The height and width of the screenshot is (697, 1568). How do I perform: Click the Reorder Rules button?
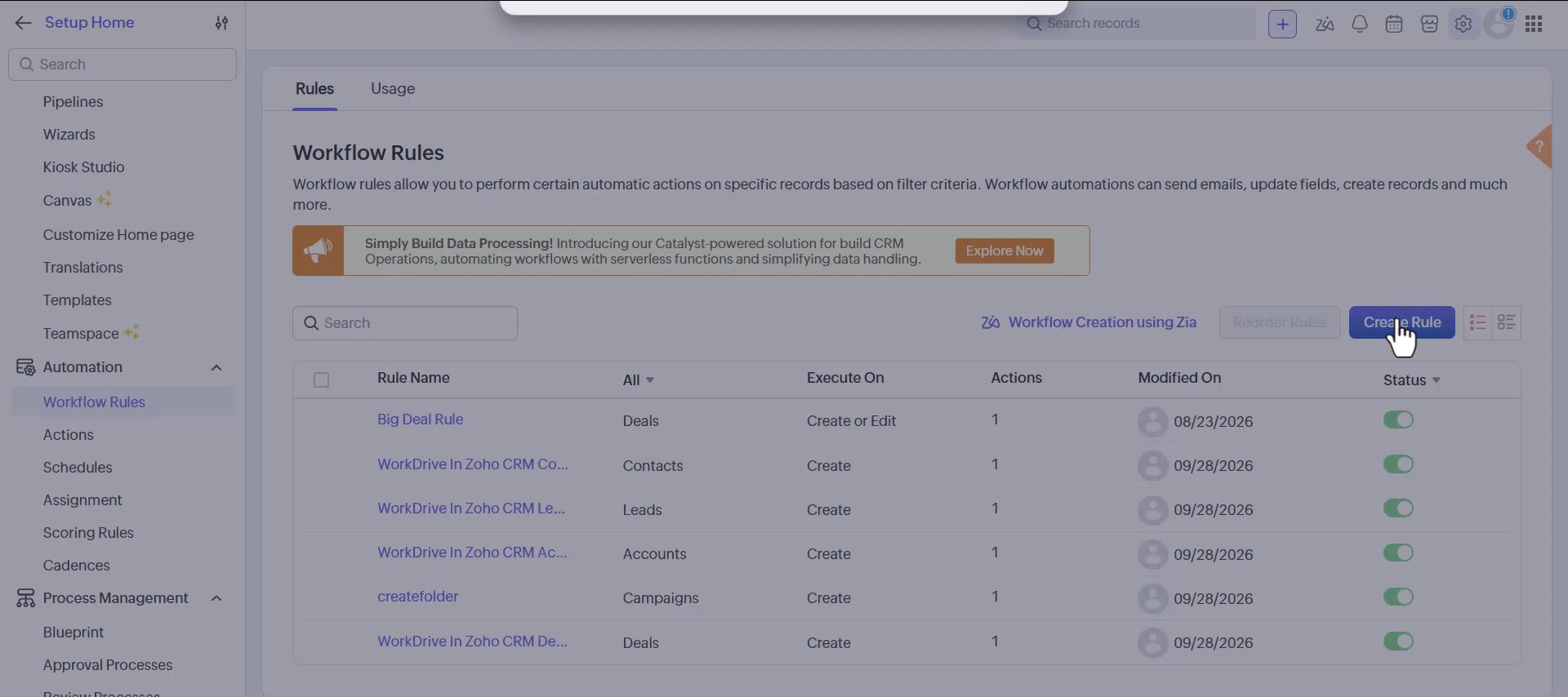pos(1280,322)
